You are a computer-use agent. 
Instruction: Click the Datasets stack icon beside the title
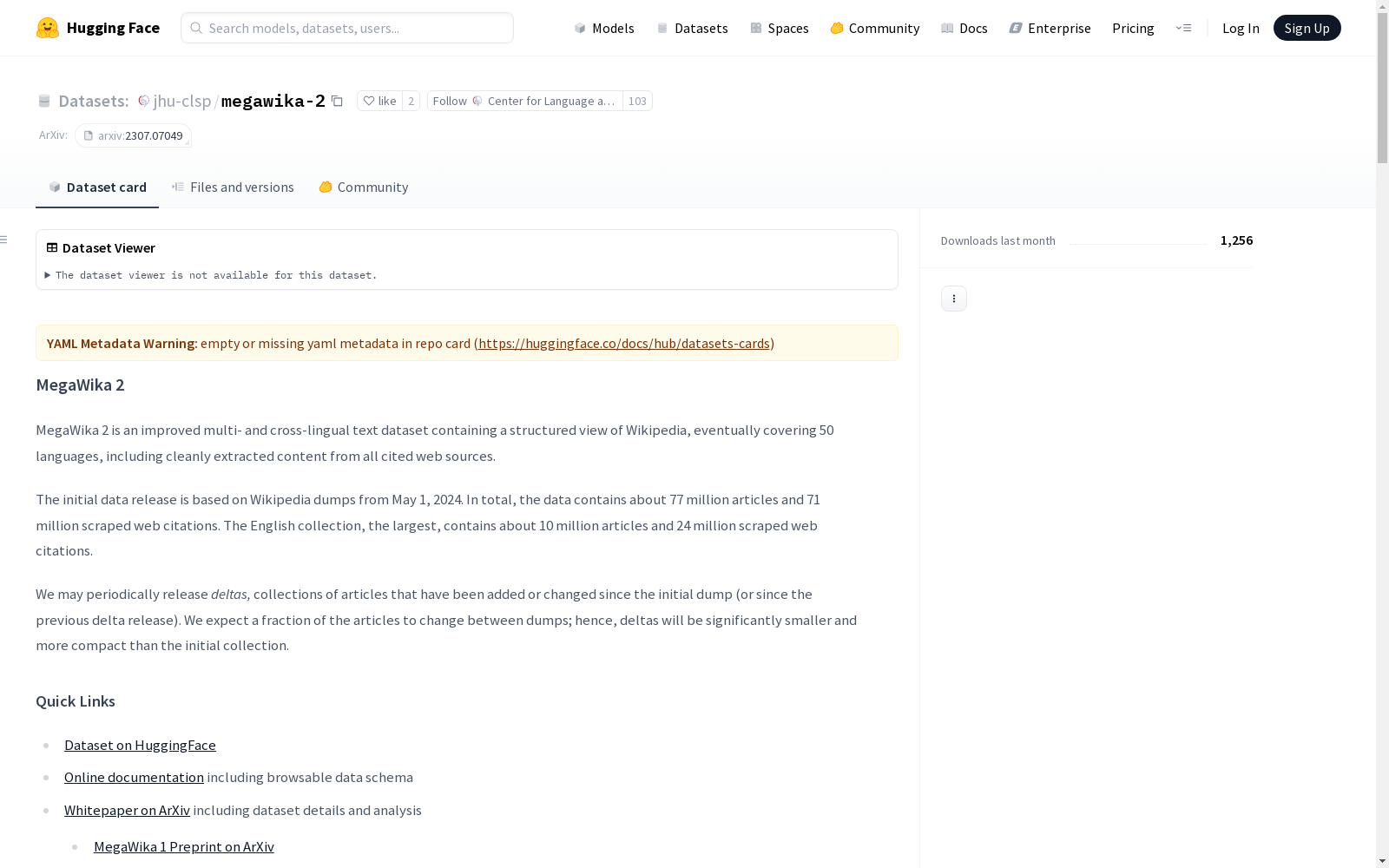[x=44, y=101]
